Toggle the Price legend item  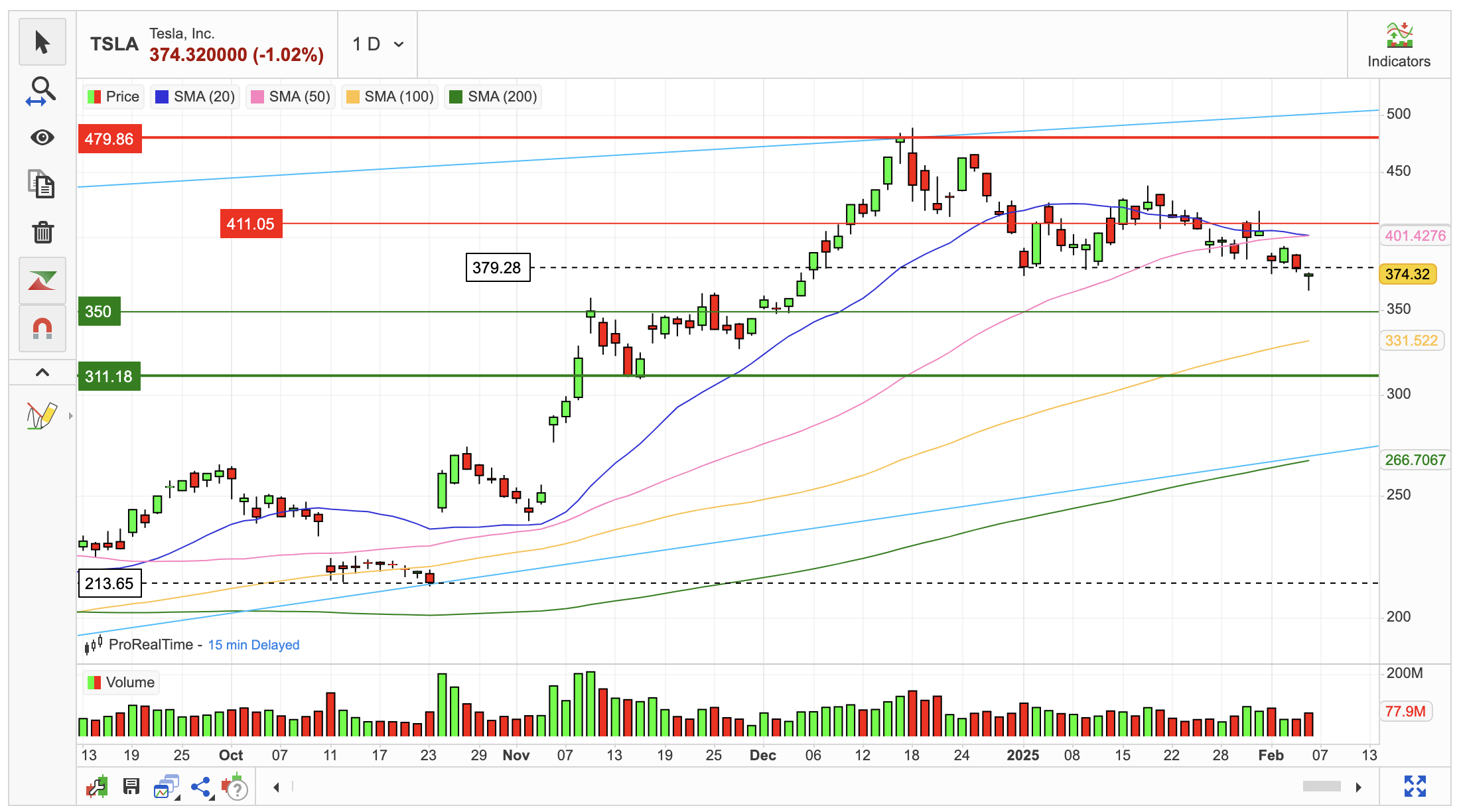[113, 97]
